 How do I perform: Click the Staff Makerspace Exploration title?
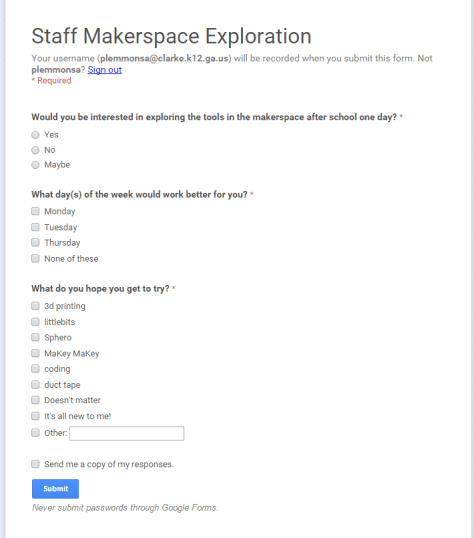[x=171, y=36]
